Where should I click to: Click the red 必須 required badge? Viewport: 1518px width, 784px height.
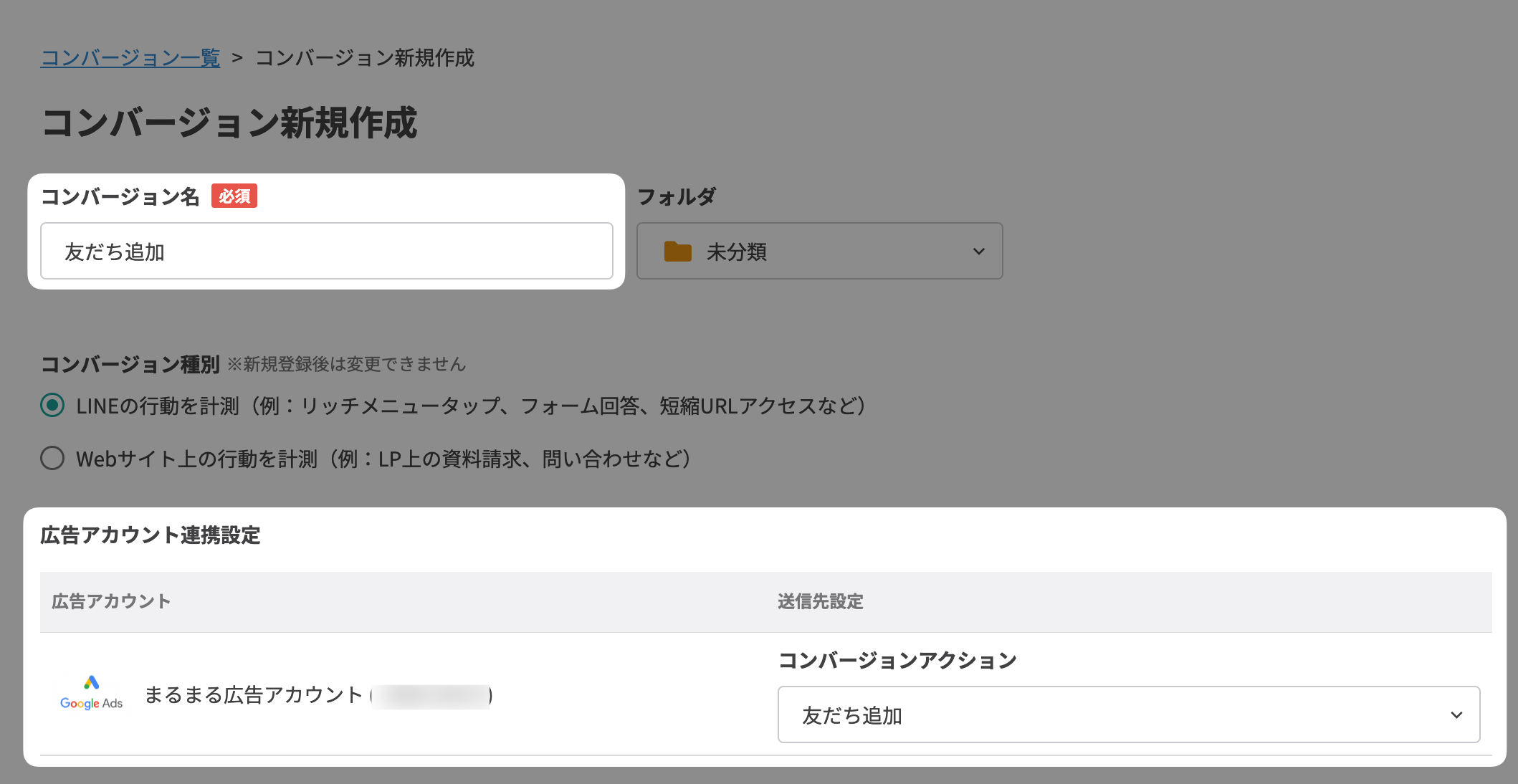(x=234, y=196)
